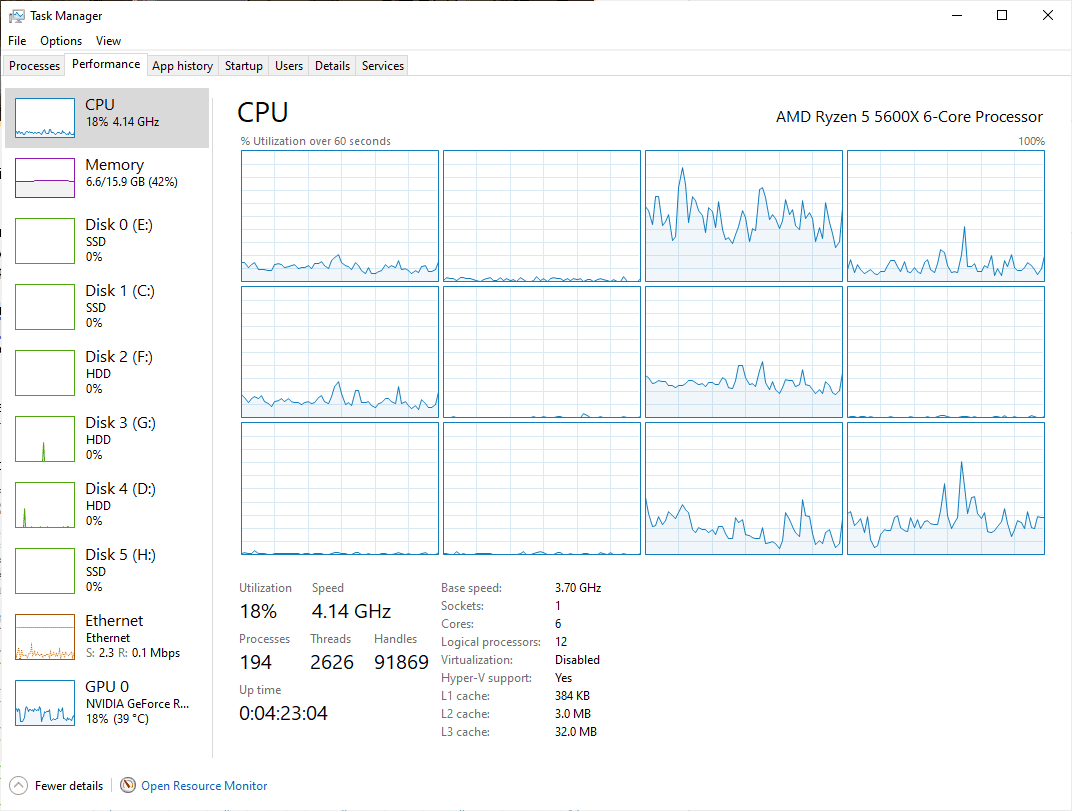
Task: Select the GPU 0 graph thumbnail
Action: click(45, 703)
